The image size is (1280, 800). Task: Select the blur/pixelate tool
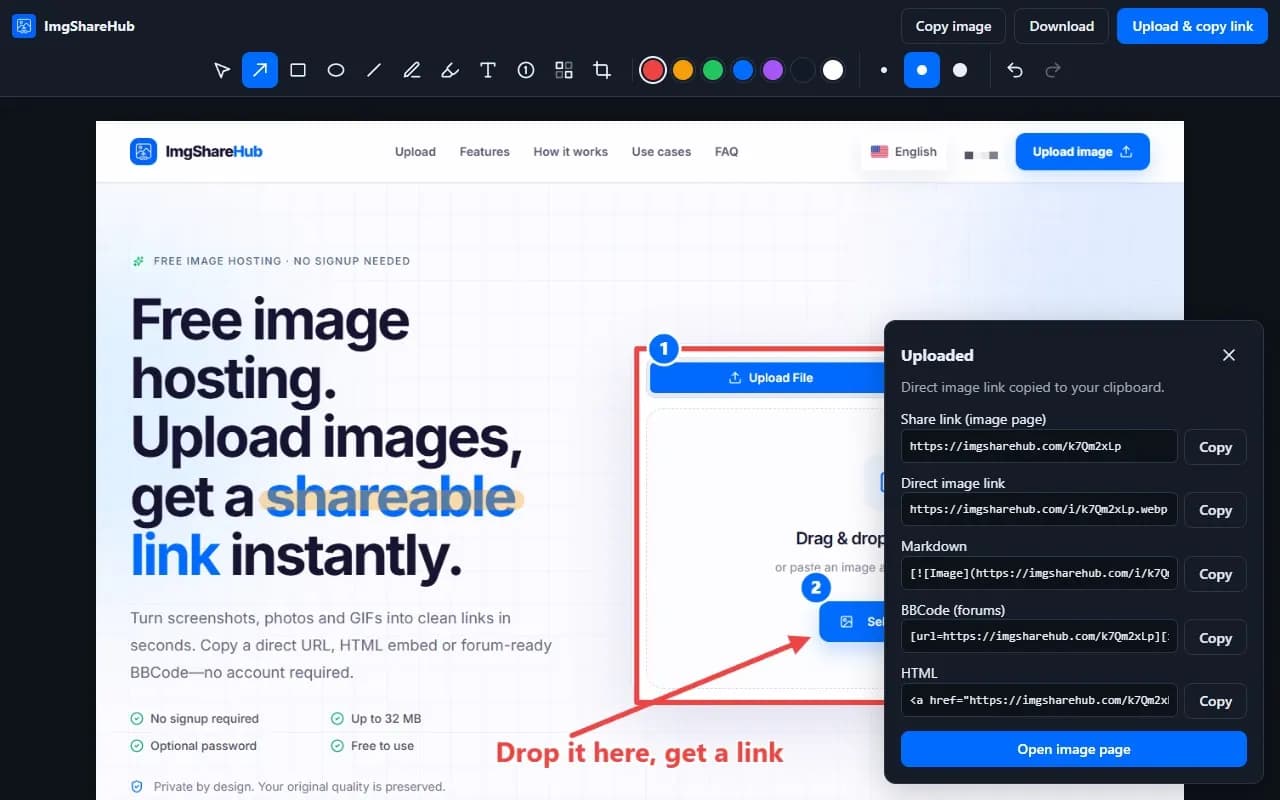[x=564, y=70]
